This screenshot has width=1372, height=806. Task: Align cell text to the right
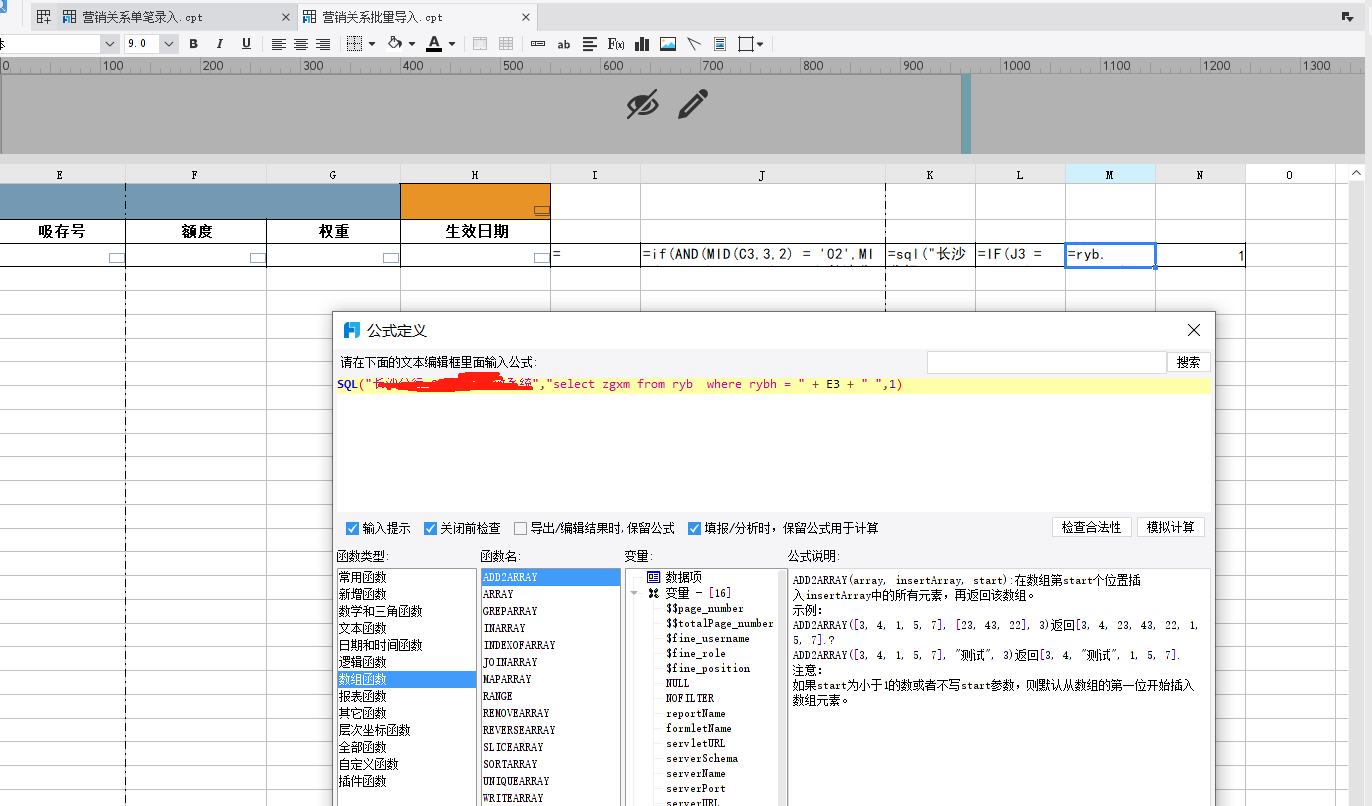coord(323,44)
